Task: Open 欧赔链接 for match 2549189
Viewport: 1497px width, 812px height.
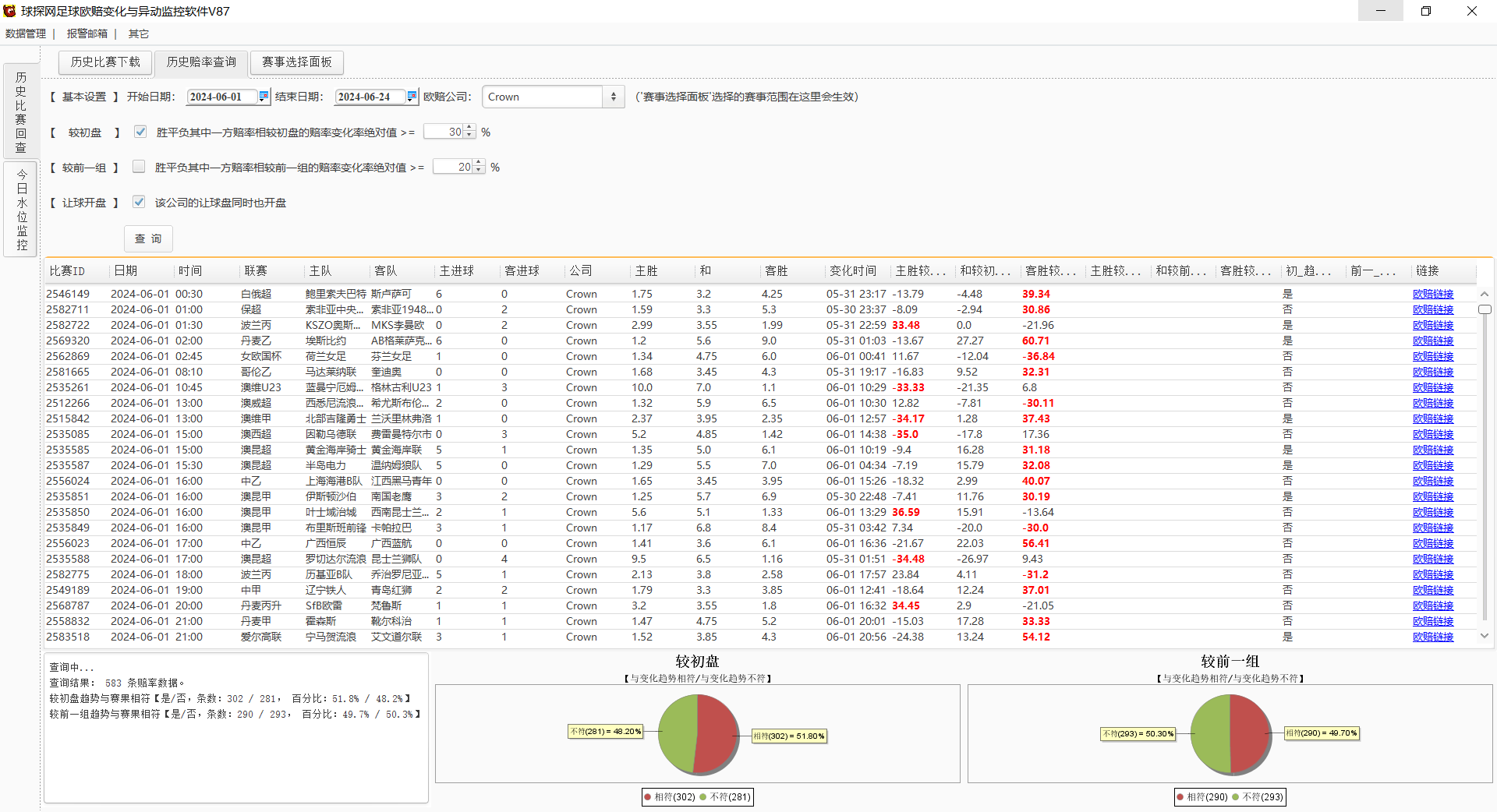Action: (1433, 590)
